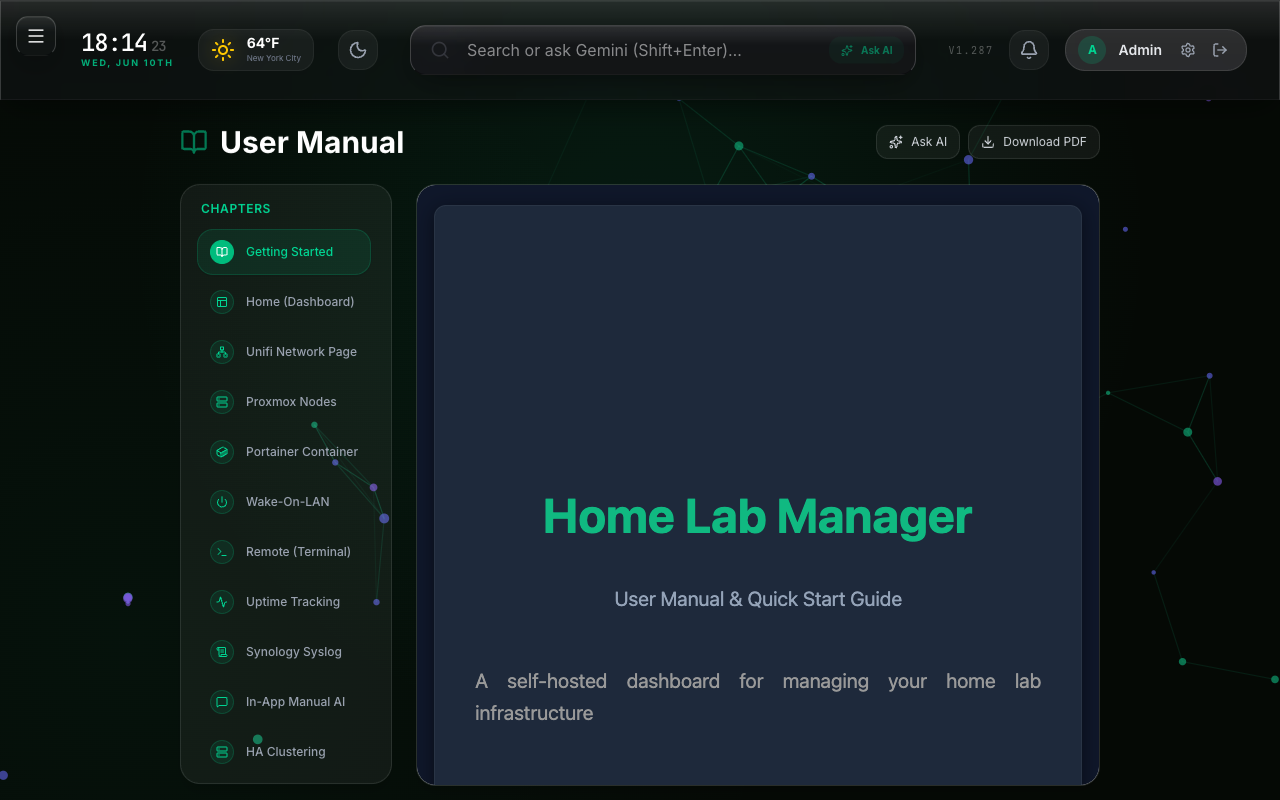The height and width of the screenshot is (800, 1280).
Task: Open the Remote (Terminal) chapter
Action: (x=284, y=552)
